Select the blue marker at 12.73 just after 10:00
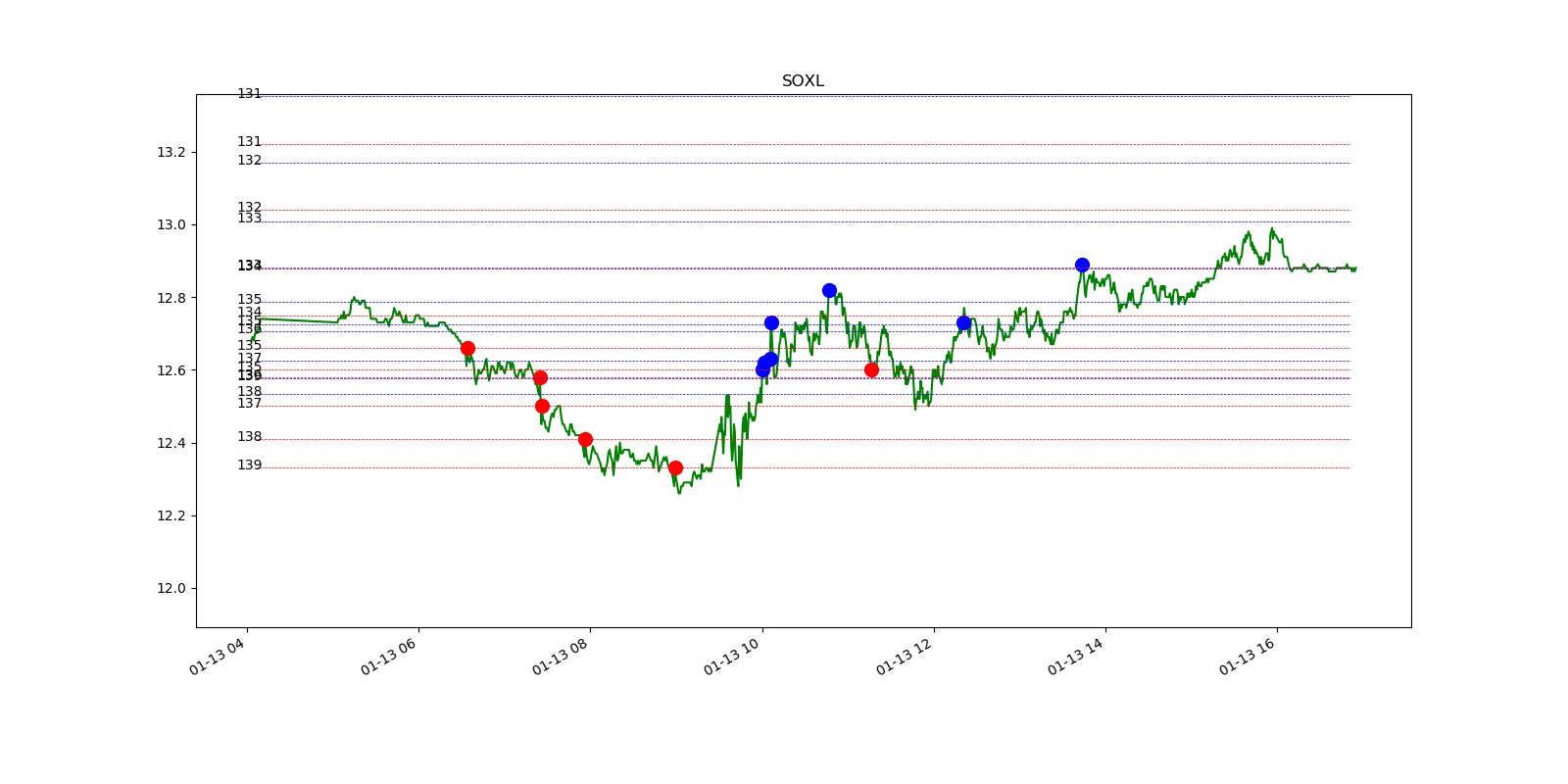Viewport: 1568px width, 784px height. 771,322
